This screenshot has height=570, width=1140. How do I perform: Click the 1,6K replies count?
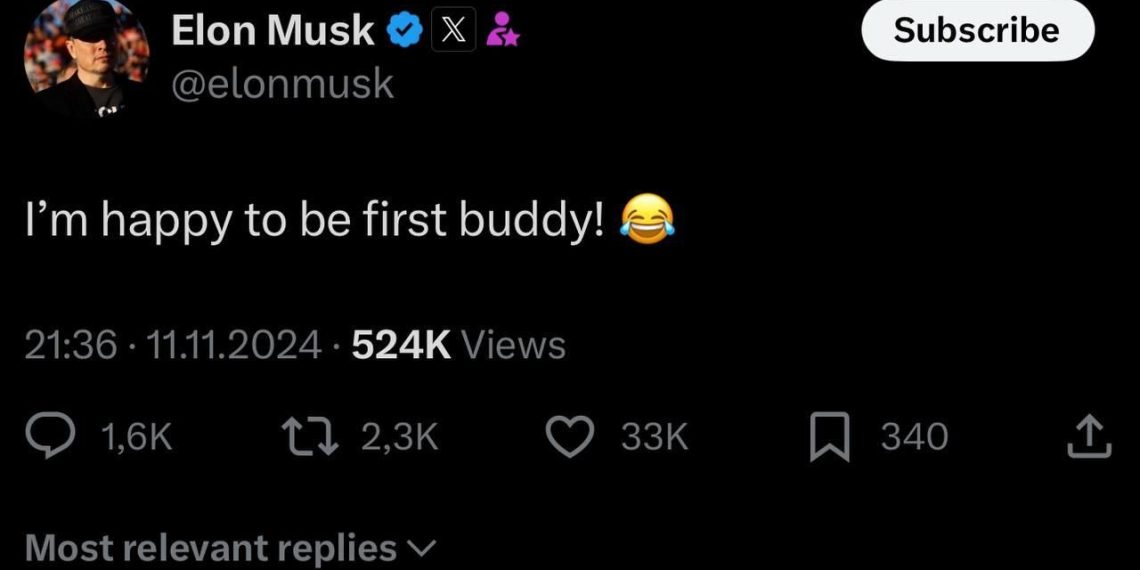pyautogui.click(x=137, y=437)
